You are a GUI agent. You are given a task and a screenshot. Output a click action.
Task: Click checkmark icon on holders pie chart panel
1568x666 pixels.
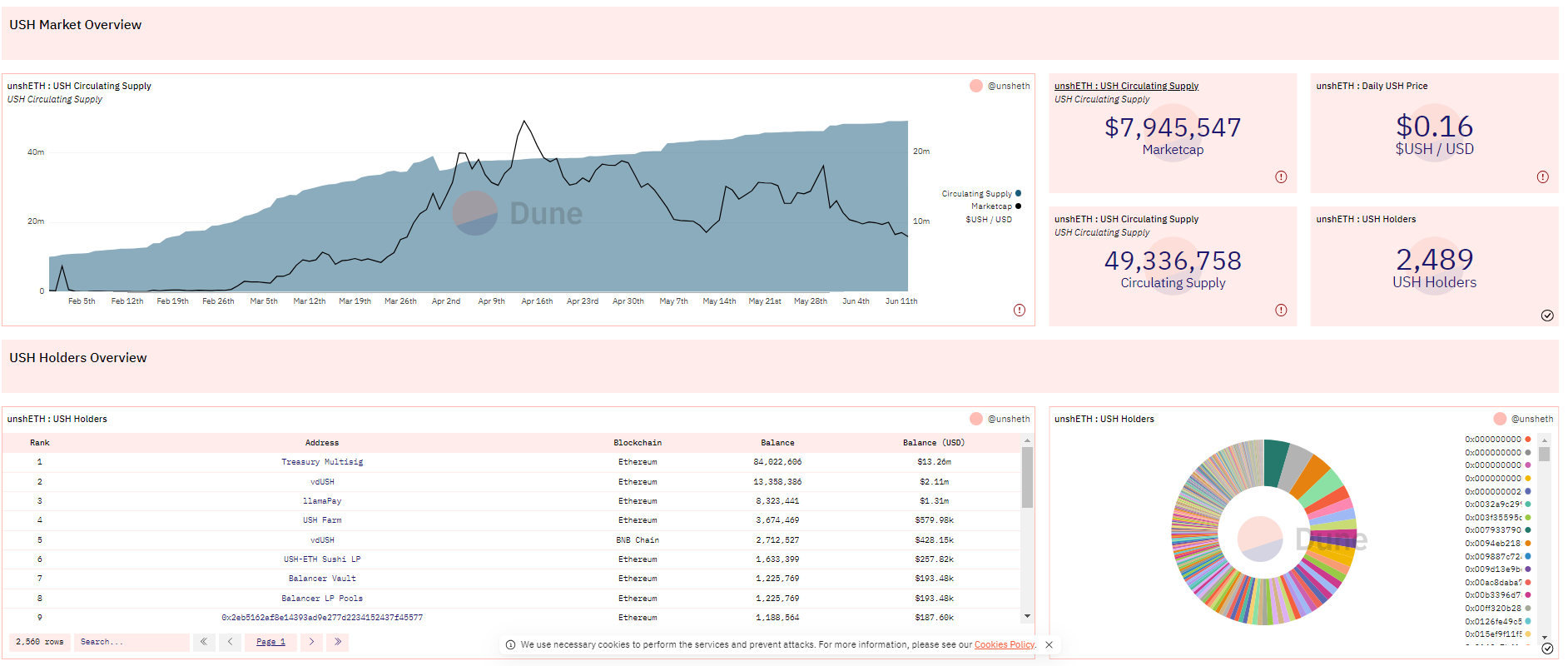1547,649
